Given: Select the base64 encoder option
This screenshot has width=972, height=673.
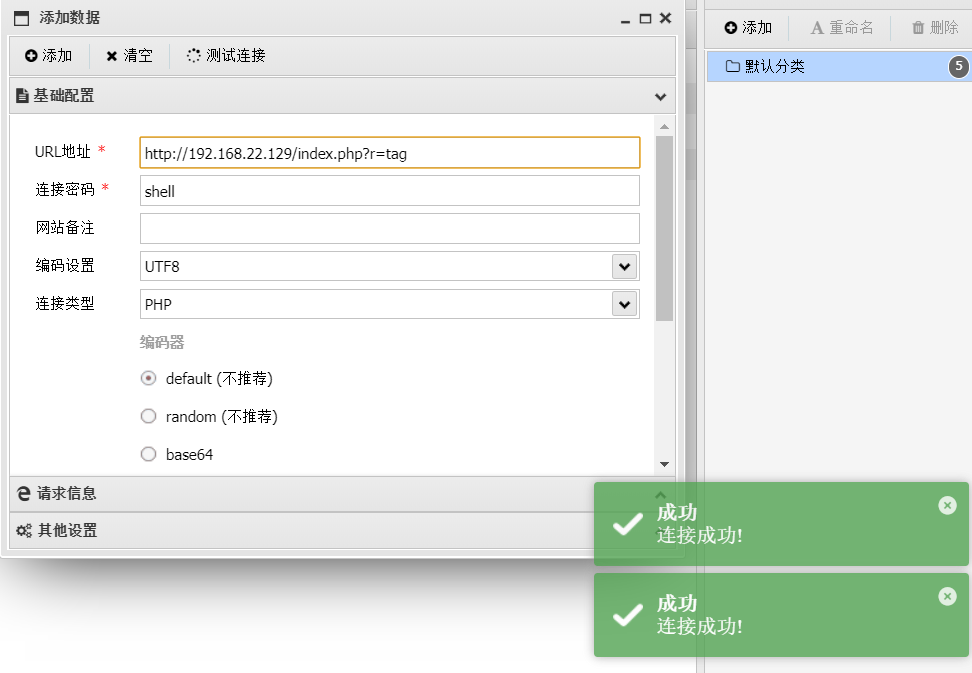Looking at the screenshot, I should [x=149, y=454].
